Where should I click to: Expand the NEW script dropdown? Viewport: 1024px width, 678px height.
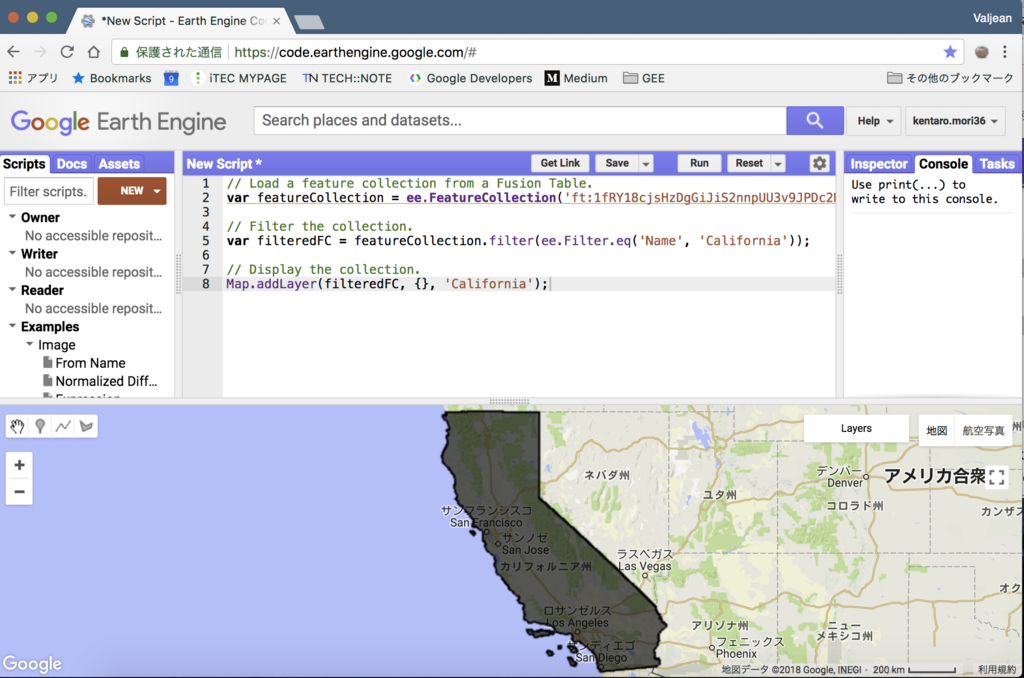pos(157,191)
